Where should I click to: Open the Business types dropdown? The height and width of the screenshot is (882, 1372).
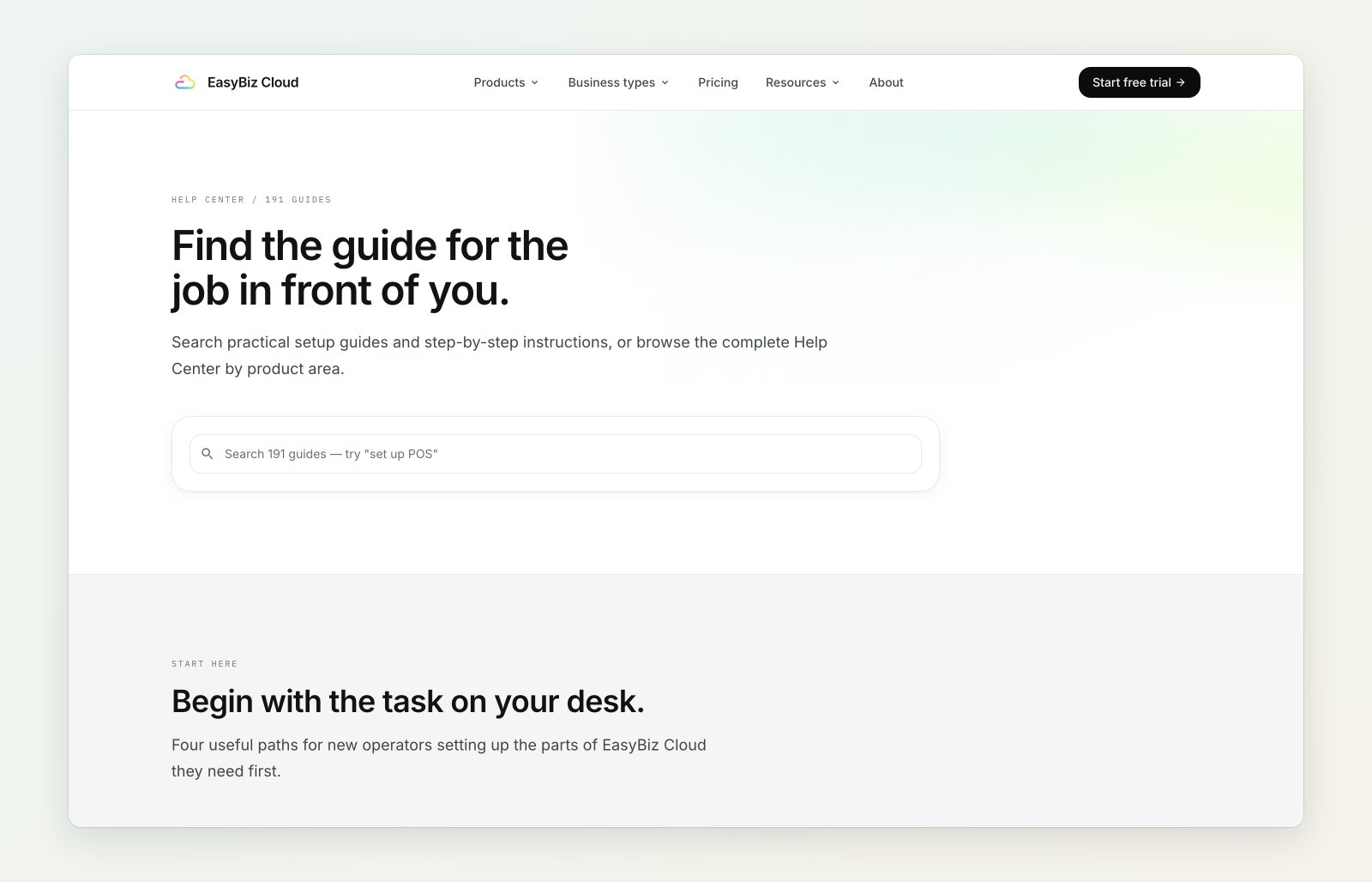(618, 82)
